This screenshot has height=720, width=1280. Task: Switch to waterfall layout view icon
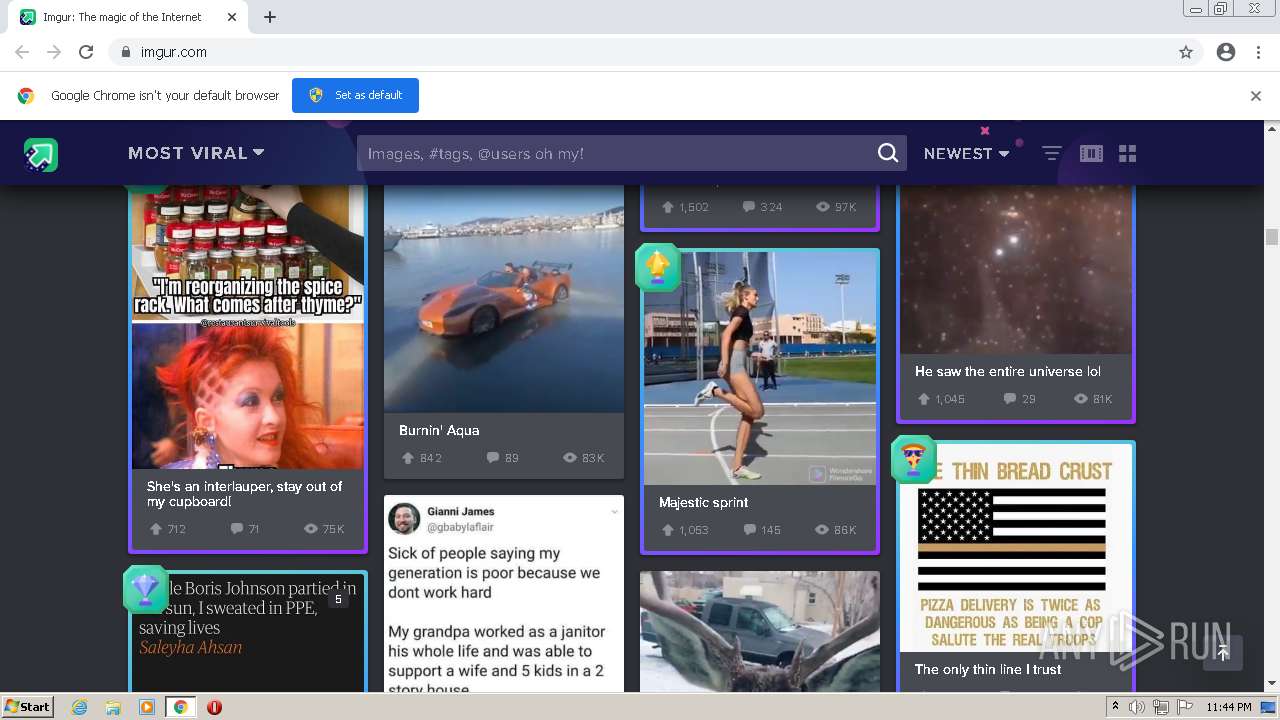(1091, 153)
